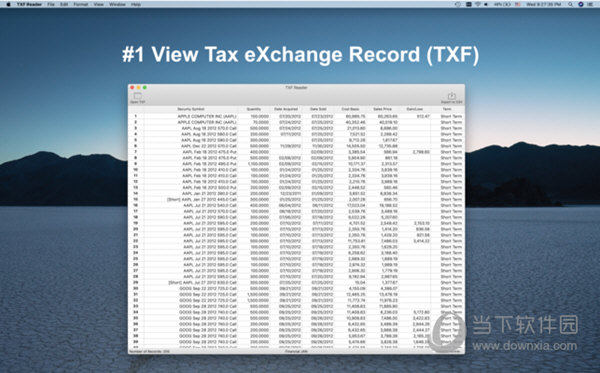The width and height of the screenshot is (600, 373).
Task: Open the Edit menu
Action: pos(64,4)
